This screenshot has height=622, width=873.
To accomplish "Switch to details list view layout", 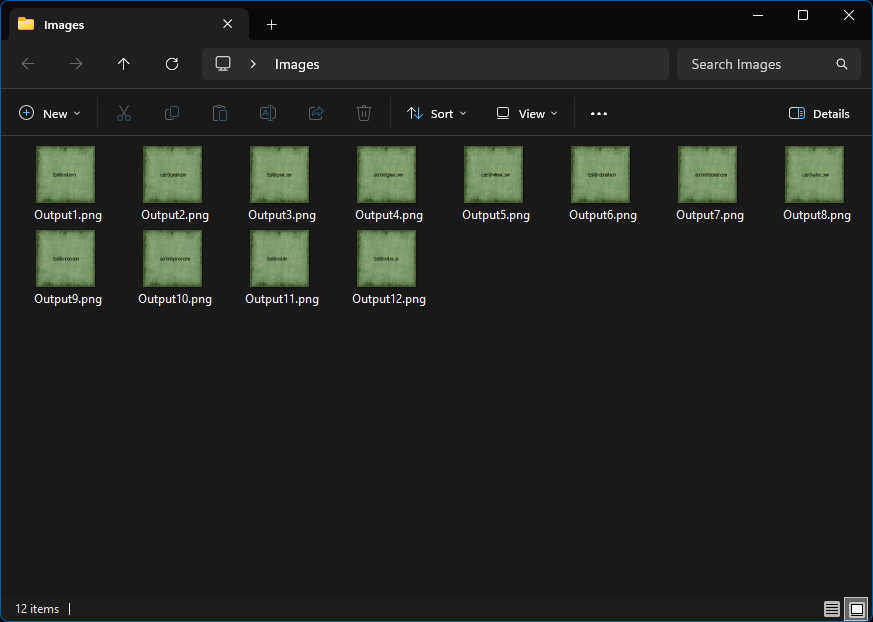I will tap(832, 609).
